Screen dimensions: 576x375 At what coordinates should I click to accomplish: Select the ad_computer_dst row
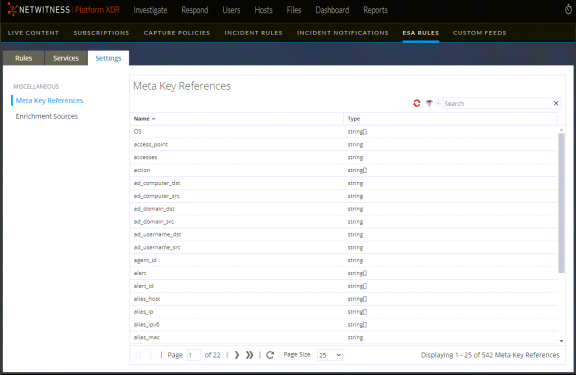(x=344, y=183)
